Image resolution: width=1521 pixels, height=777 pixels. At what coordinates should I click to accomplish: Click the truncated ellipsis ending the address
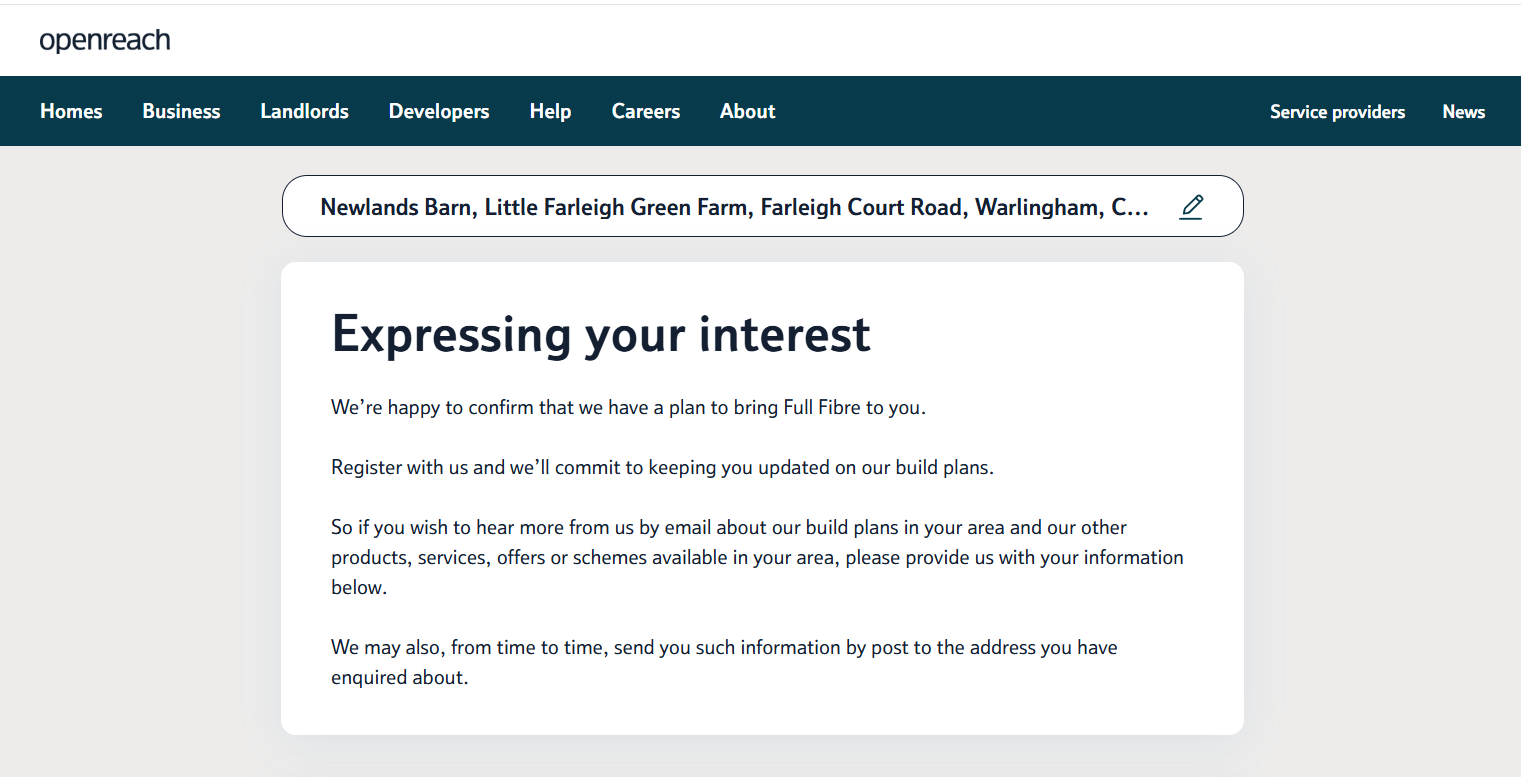click(x=1138, y=208)
